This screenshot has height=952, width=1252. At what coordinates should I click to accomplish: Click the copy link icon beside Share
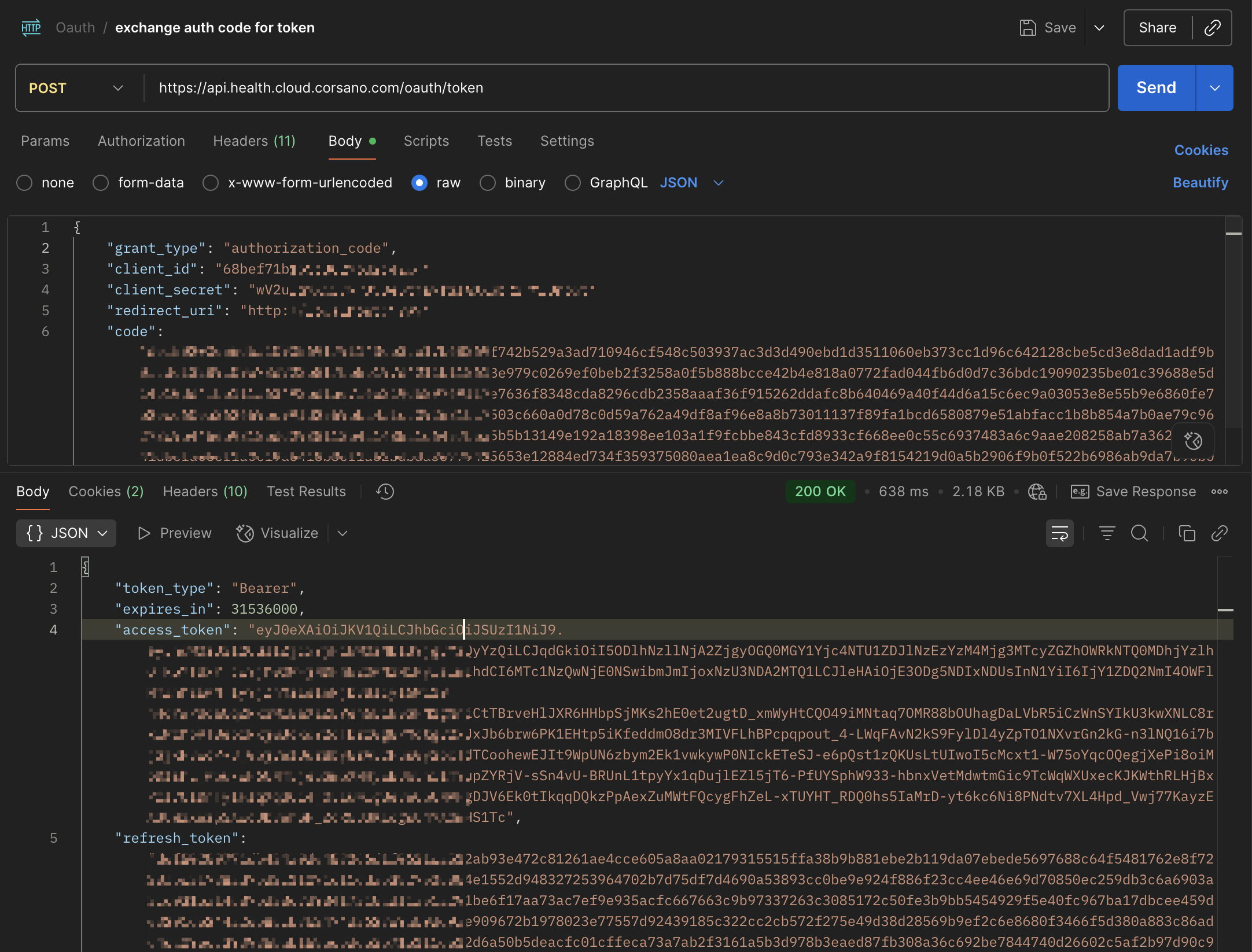pyautogui.click(x=1212, y=28)
